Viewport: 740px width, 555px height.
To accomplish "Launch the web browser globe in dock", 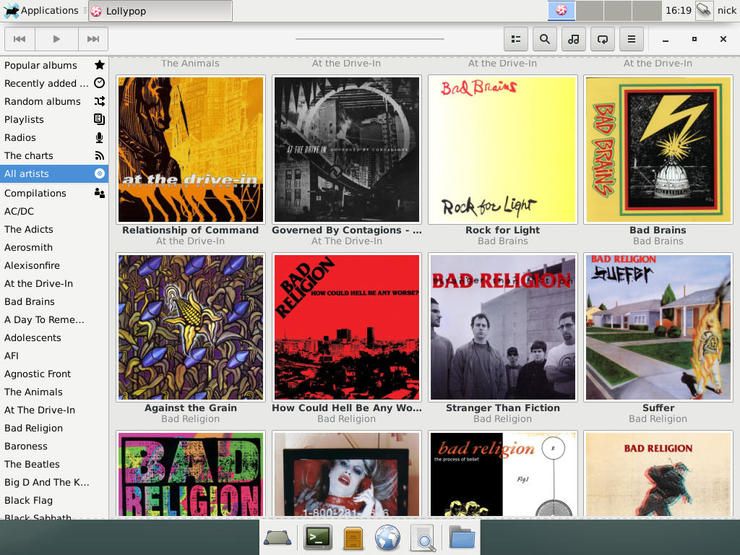I will click(x=387, y=538).
